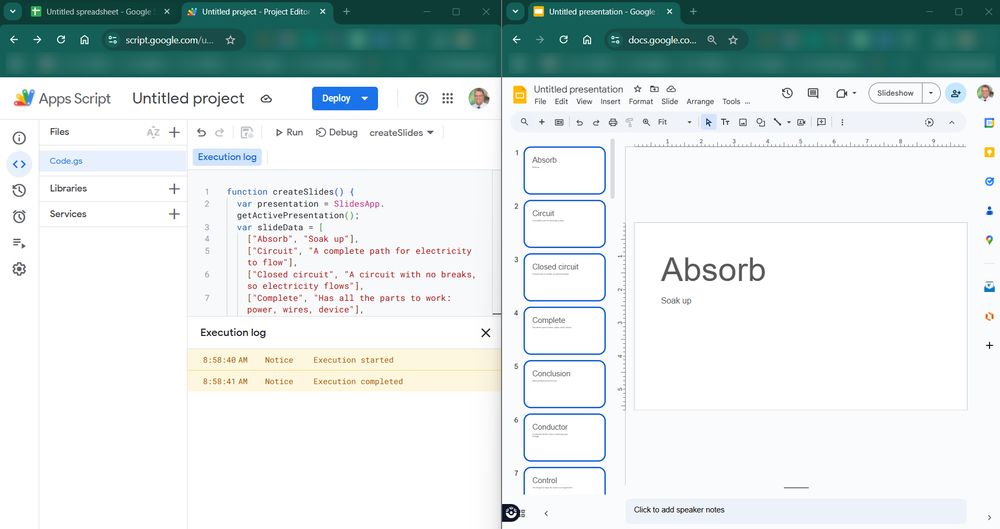Redo edit in script editor
Screen dimensions: 1000x529
coord(219,132)
